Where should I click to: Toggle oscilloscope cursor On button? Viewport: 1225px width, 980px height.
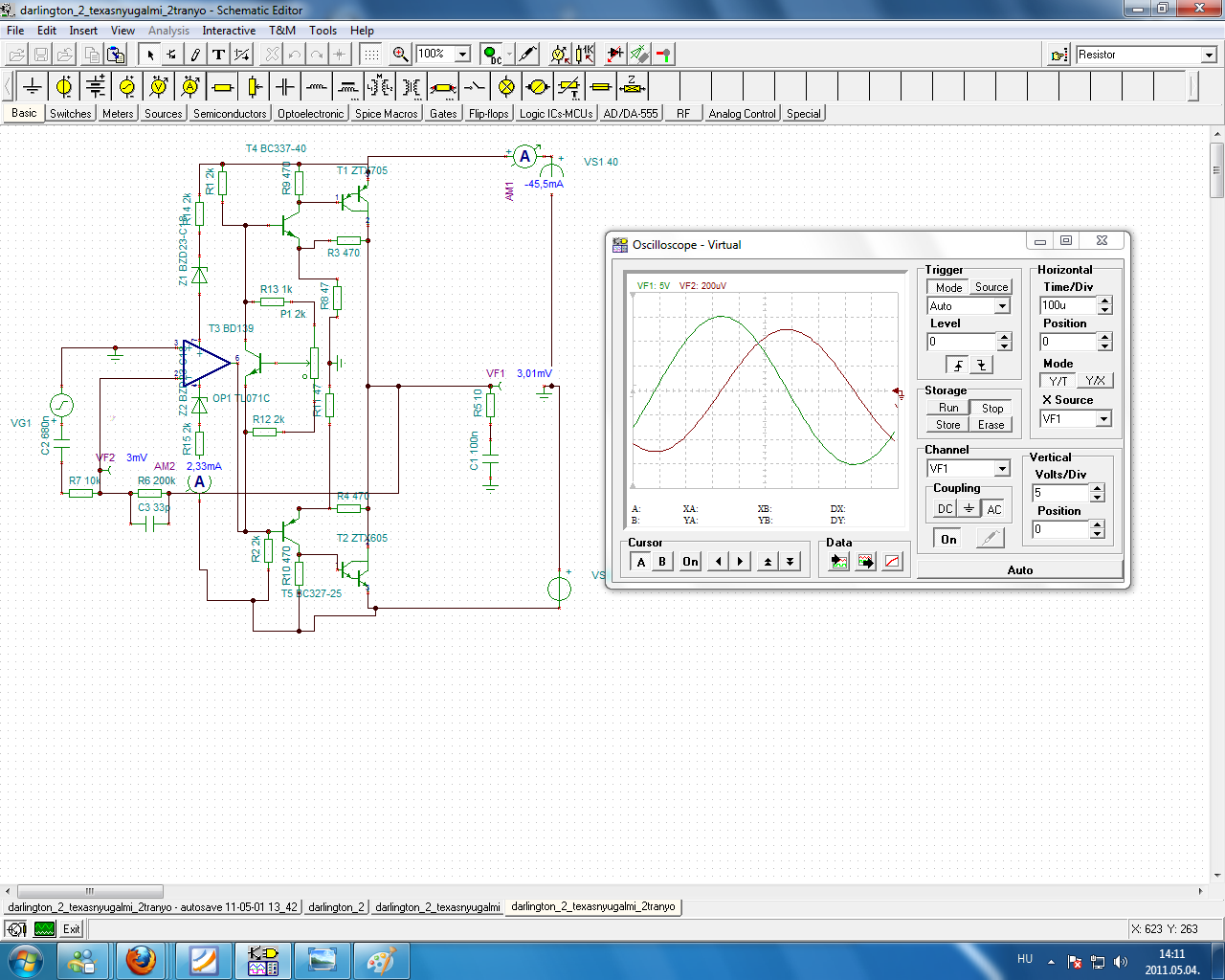[x=690, y=562]
